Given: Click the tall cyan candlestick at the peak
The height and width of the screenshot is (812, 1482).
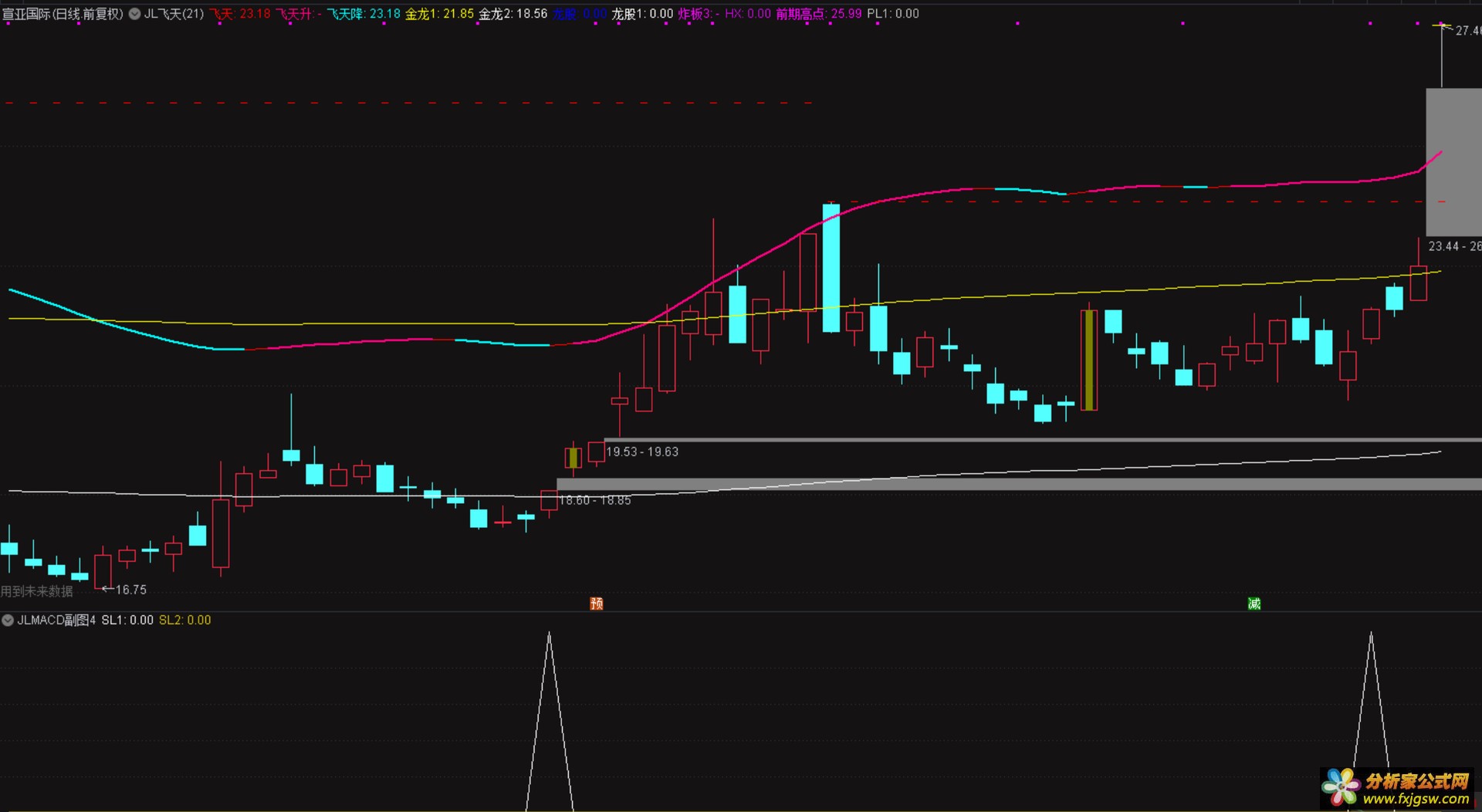Looking at the screenshot, I should [x=831, y=268].
